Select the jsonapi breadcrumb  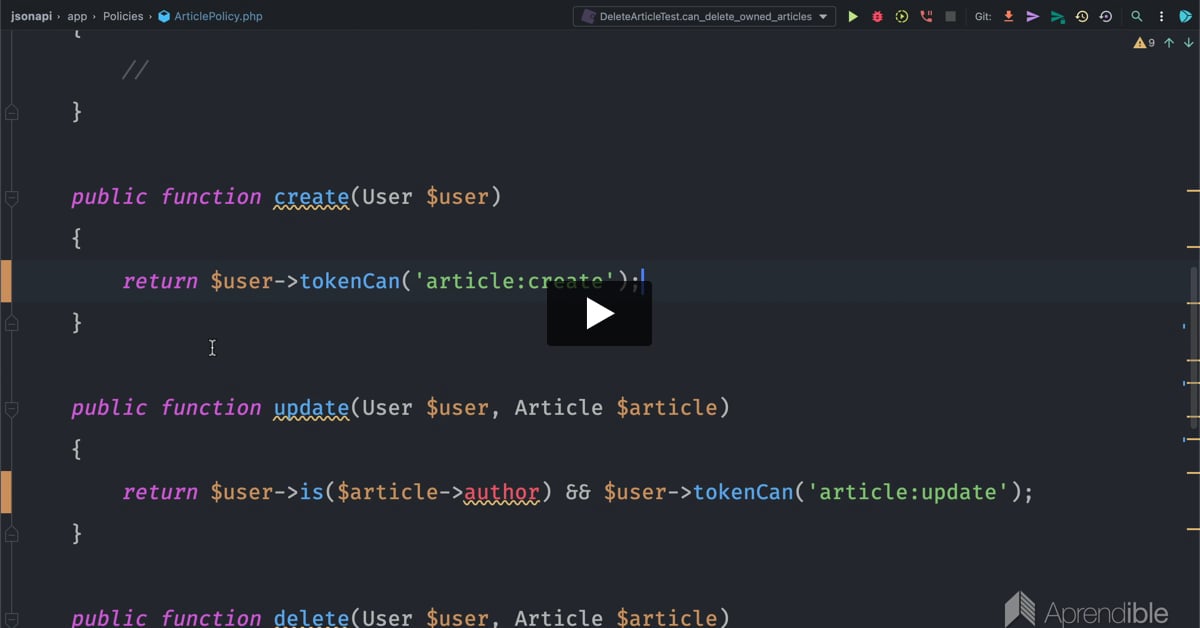click(31, 17)
